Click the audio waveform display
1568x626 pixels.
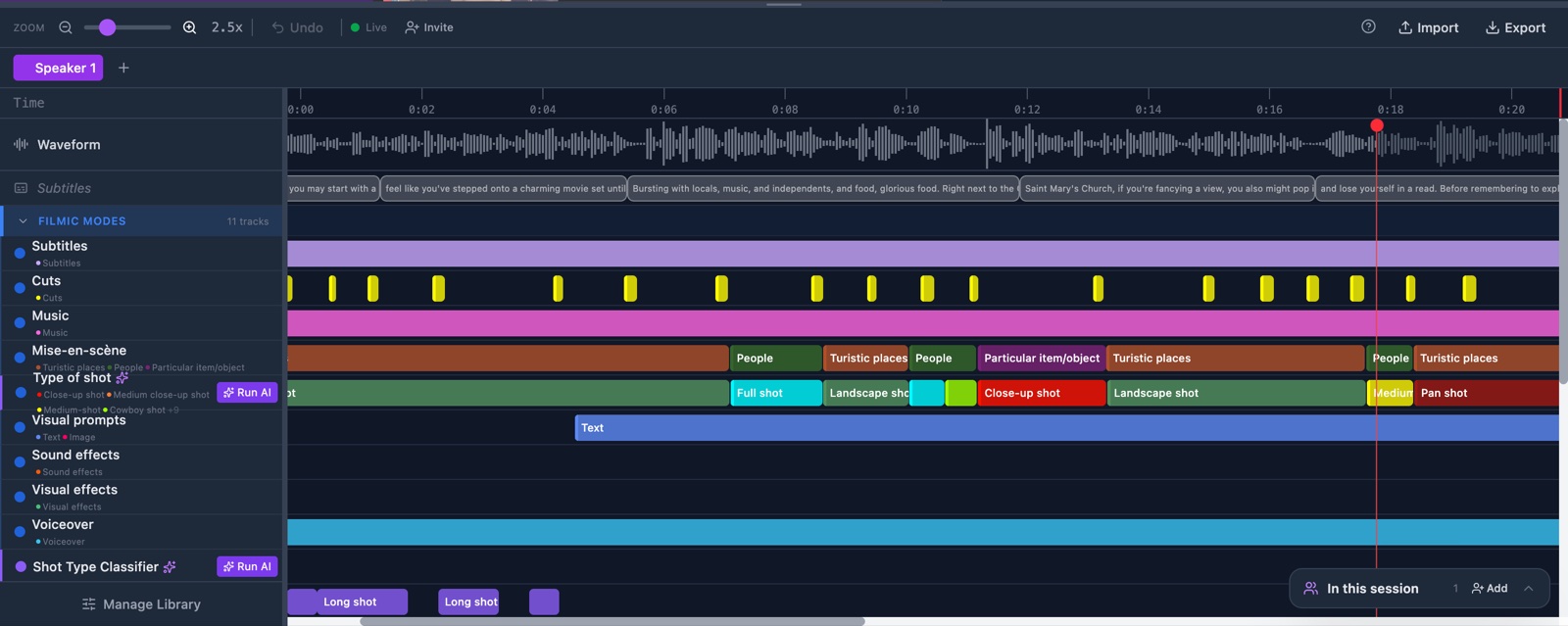(x=923, y=144)
